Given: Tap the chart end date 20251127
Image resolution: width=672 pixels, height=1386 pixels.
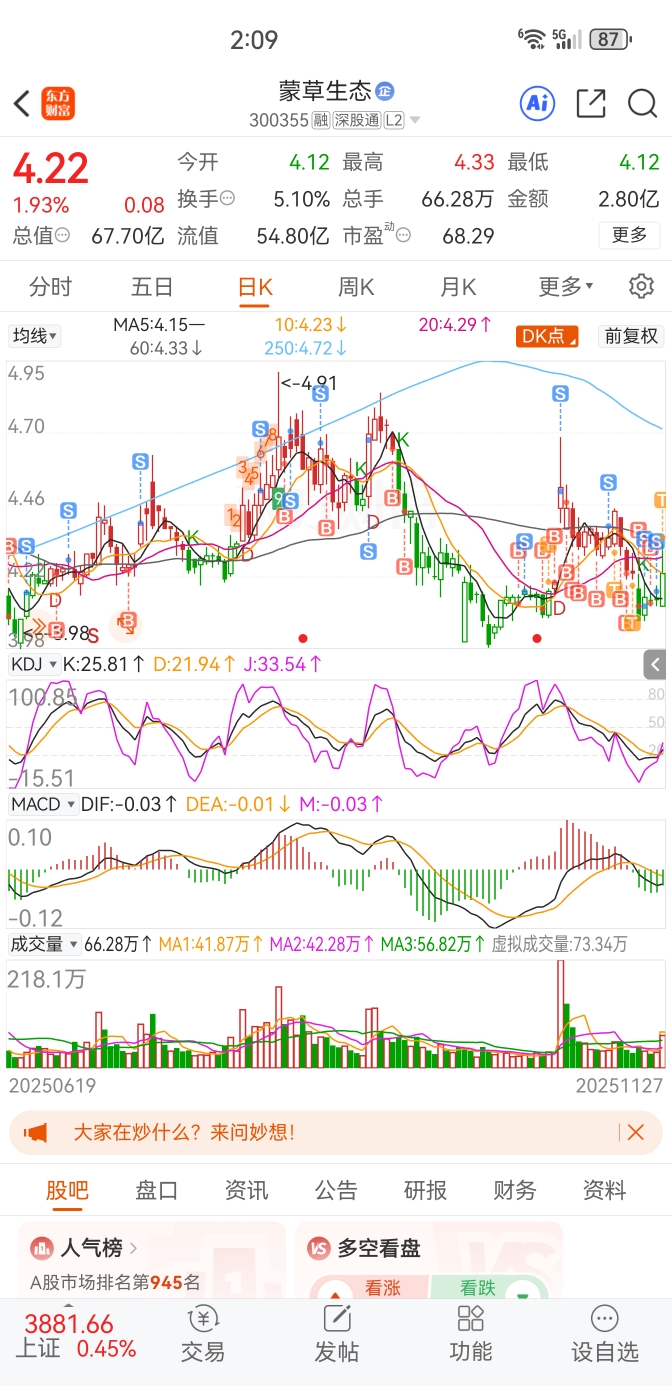Looking at the screenshot, I should pos(619,1085).
